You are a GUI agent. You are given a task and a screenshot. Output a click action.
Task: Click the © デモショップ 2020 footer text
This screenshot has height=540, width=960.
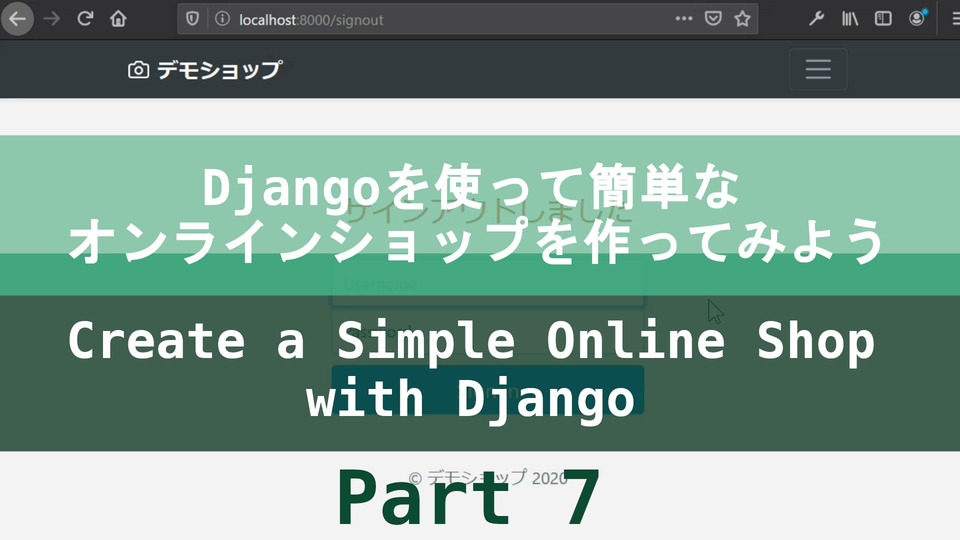488,478
